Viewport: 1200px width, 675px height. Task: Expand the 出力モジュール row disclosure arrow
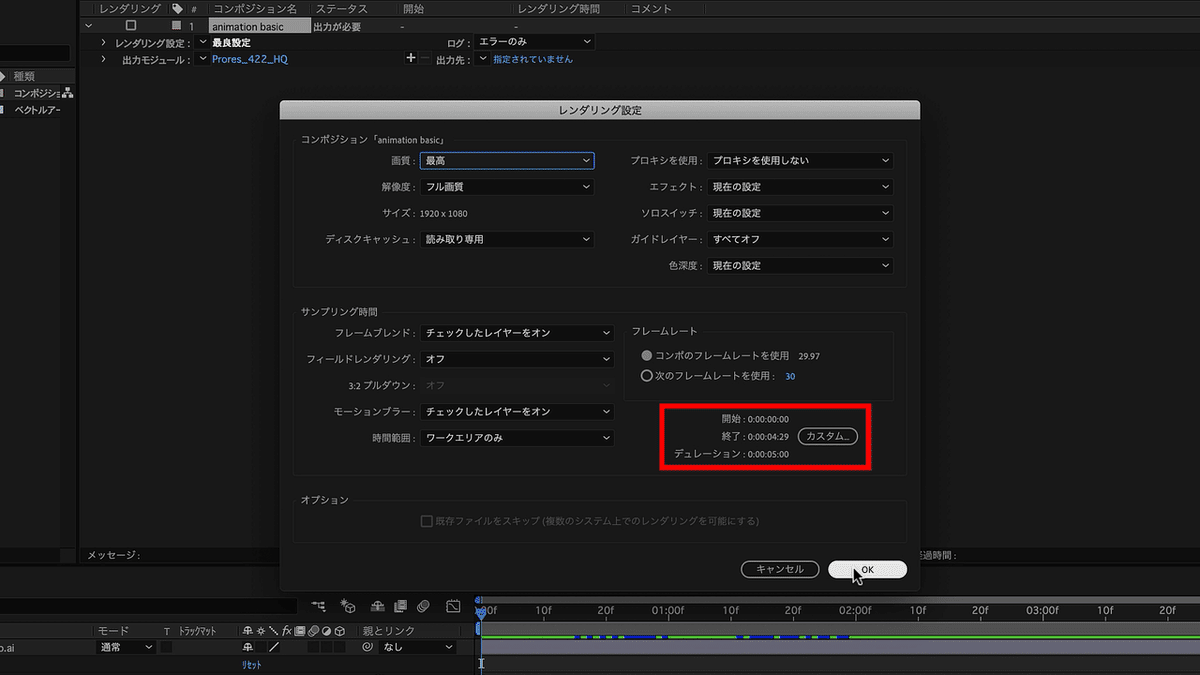(103, 60)
